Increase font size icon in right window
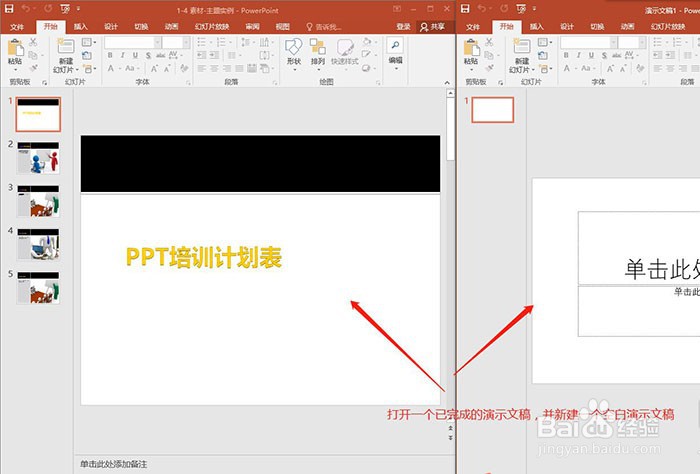This screenshot has width=700, height=474. pos(611,69)
